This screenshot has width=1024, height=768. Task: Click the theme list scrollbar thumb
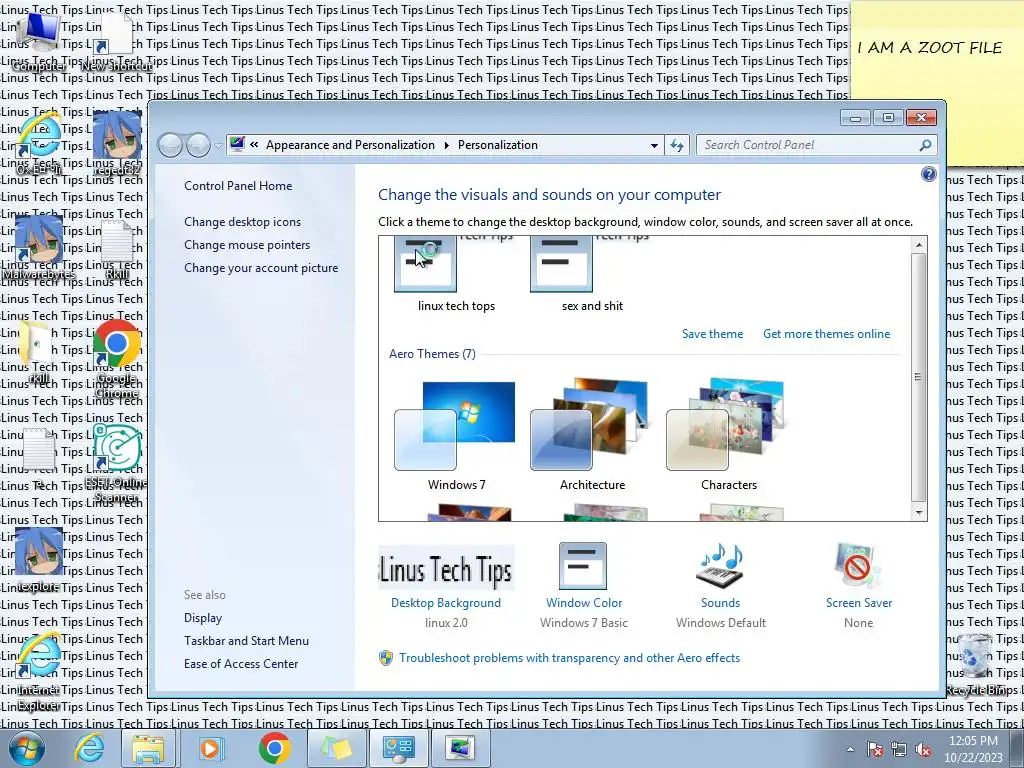(919, 377)
